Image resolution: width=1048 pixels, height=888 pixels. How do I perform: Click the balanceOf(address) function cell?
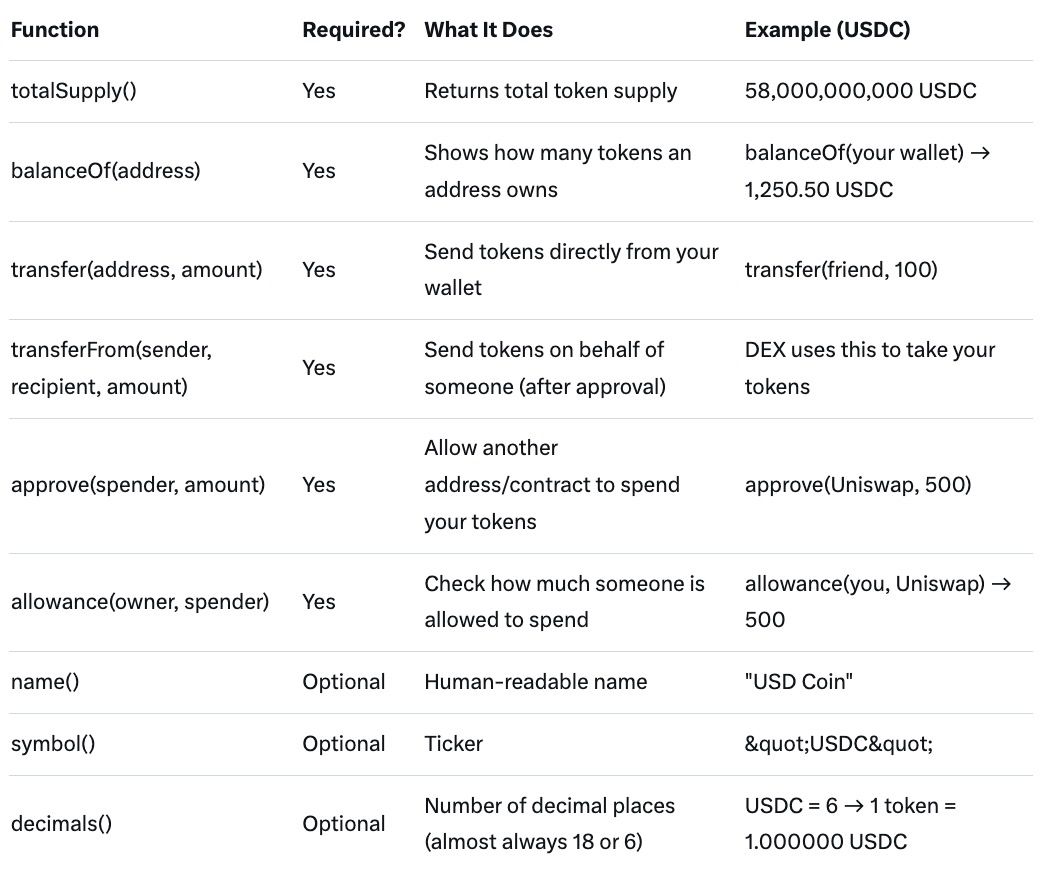point(105,171)
